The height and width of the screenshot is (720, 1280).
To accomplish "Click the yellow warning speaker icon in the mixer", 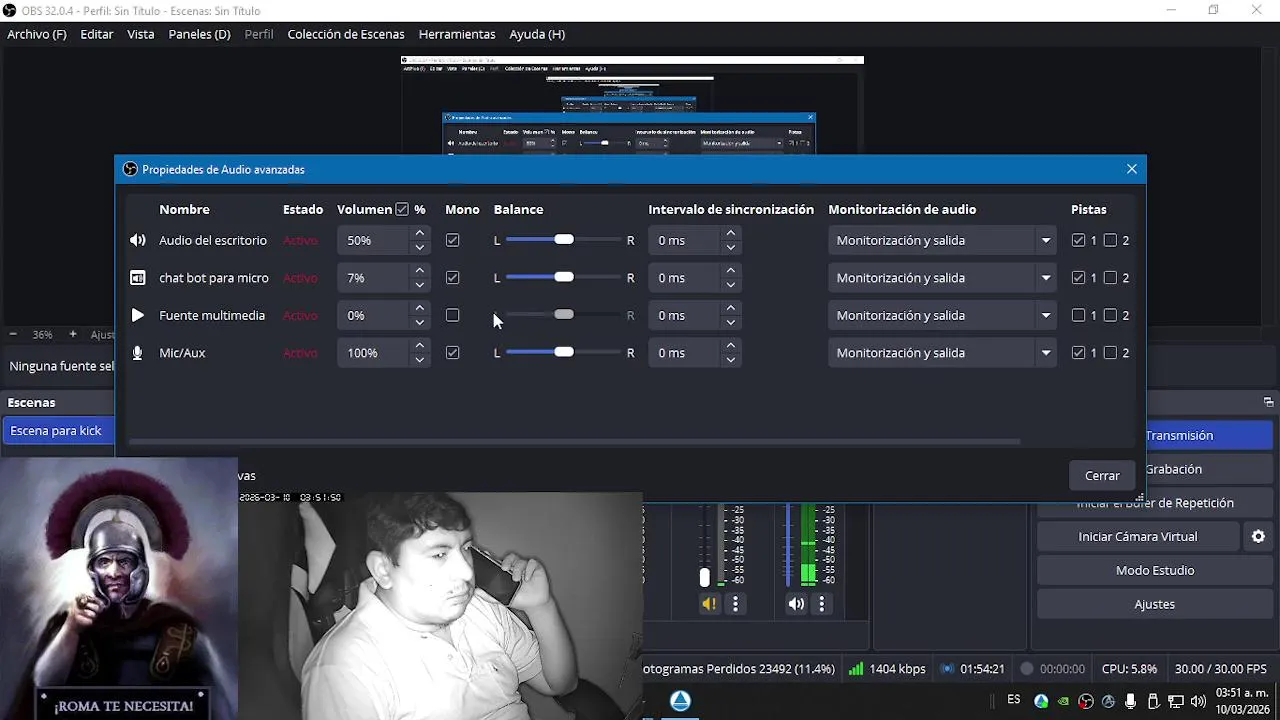I will click(709, 604).
